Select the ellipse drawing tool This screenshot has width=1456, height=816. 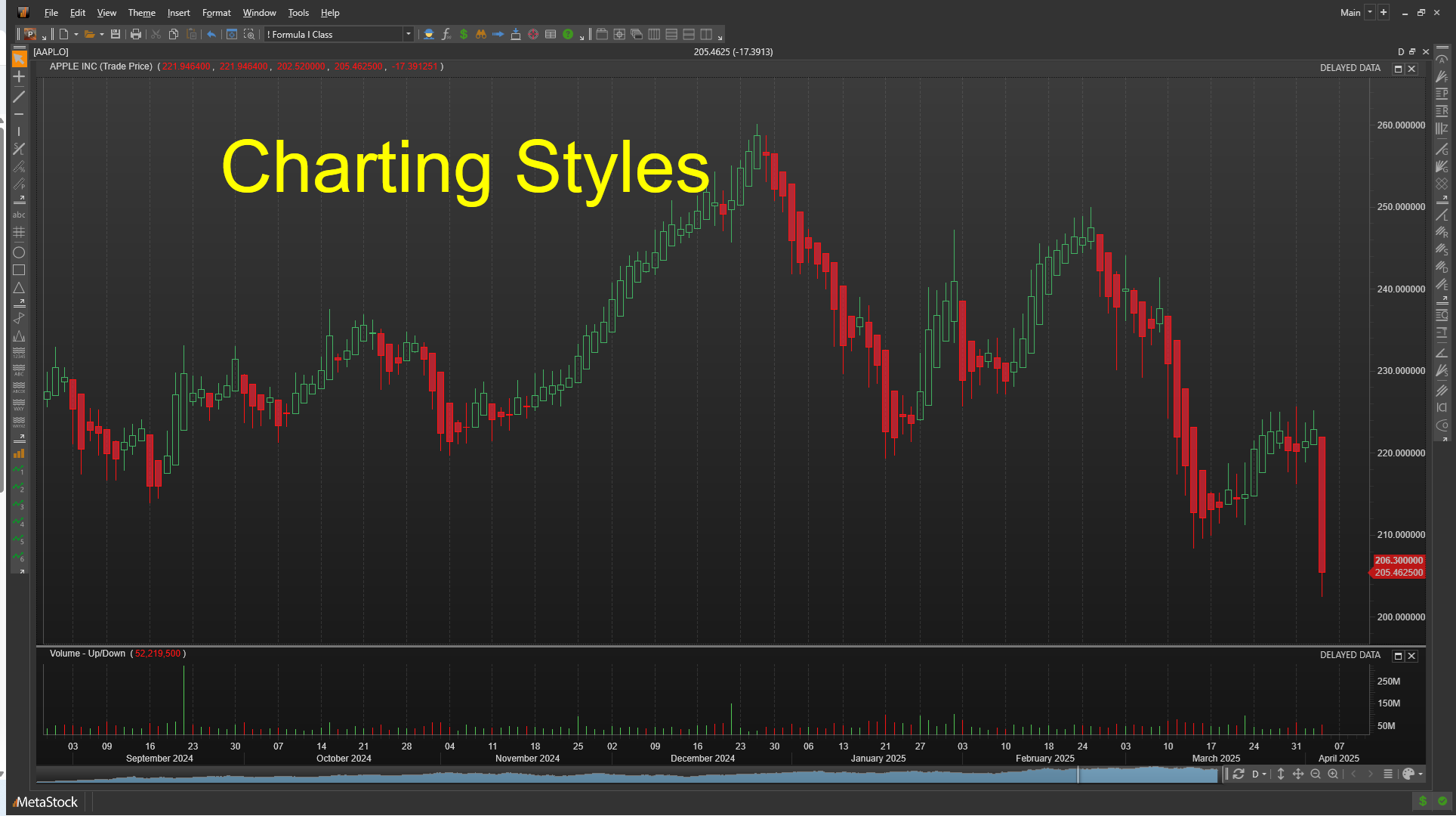pyautogui.click(x=20, y=252)
